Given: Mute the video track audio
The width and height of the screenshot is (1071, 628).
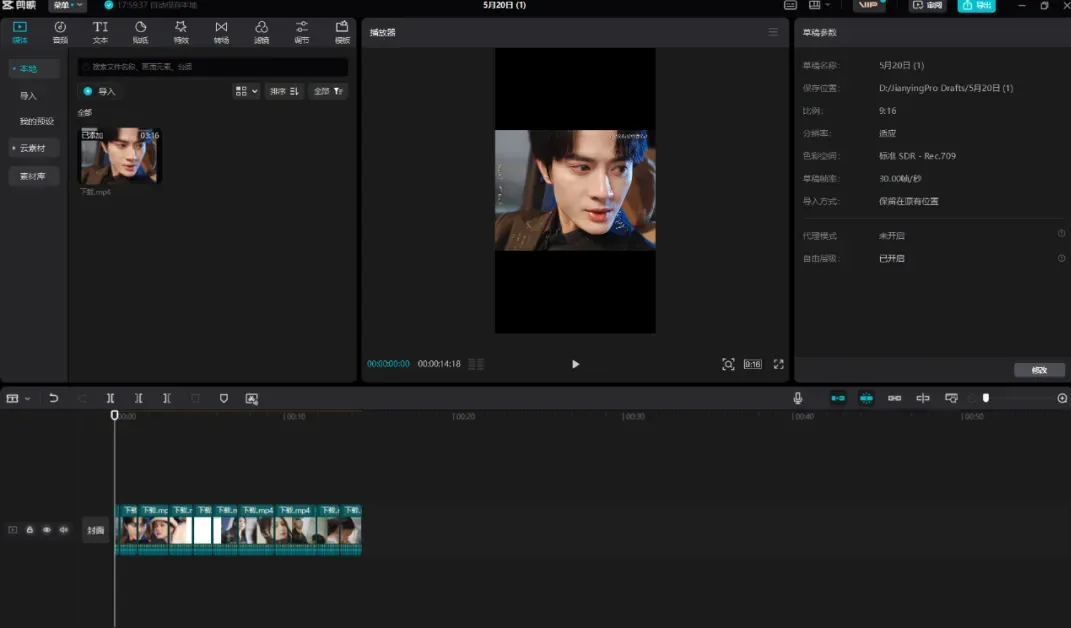Looking at the screenshot, I should tap(63, 530).
